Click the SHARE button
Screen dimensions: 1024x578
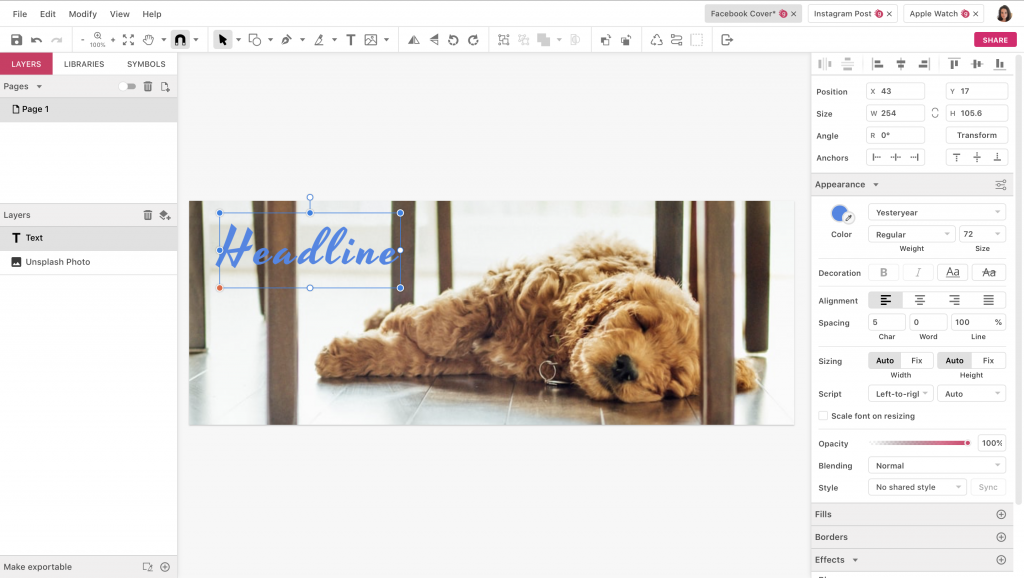coord(995,39)
